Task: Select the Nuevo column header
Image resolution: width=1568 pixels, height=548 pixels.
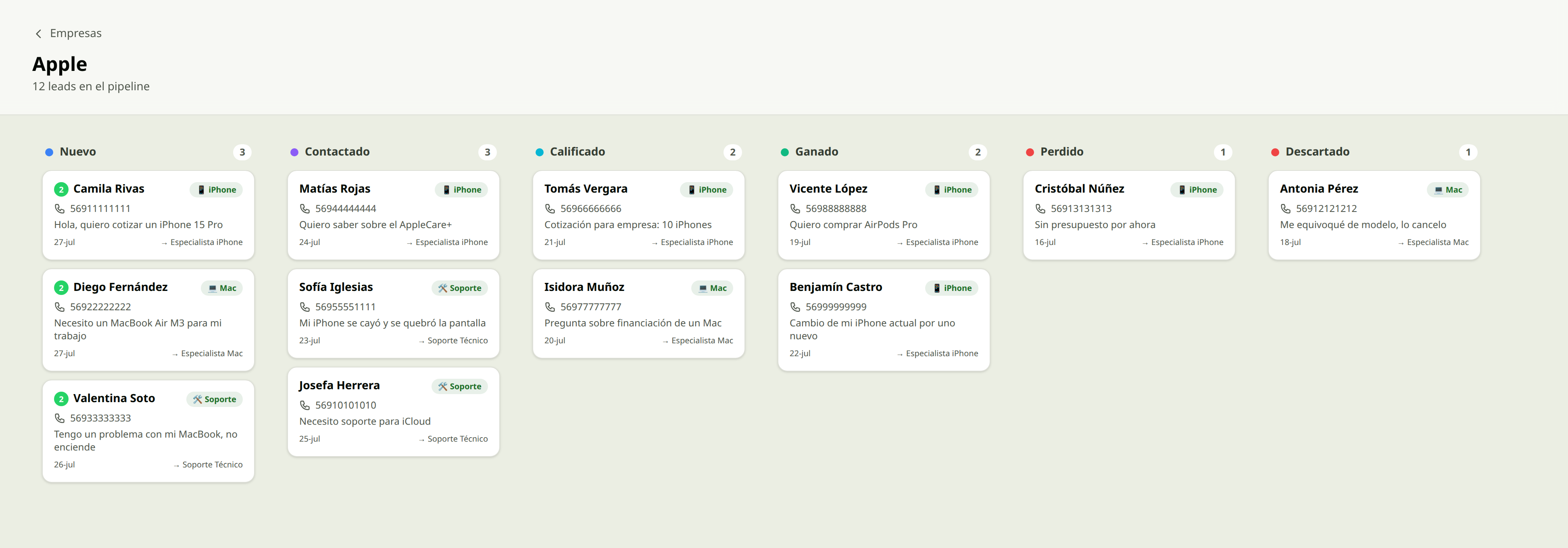Action: pyautogui.click(x=78, y=152)
